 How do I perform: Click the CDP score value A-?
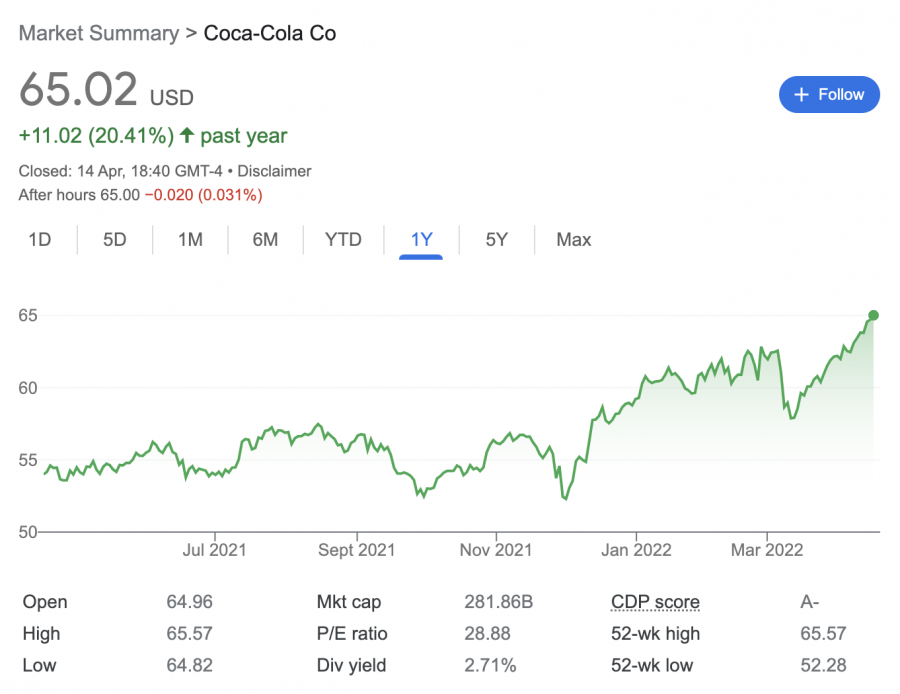click(x=809, y=602)
